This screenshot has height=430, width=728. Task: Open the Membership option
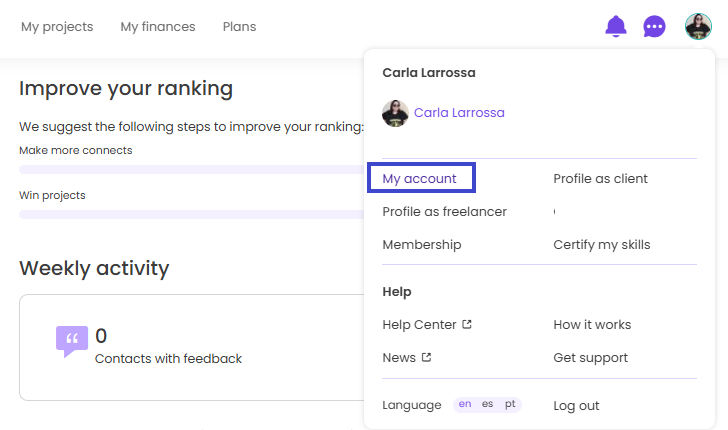[422, 245]
